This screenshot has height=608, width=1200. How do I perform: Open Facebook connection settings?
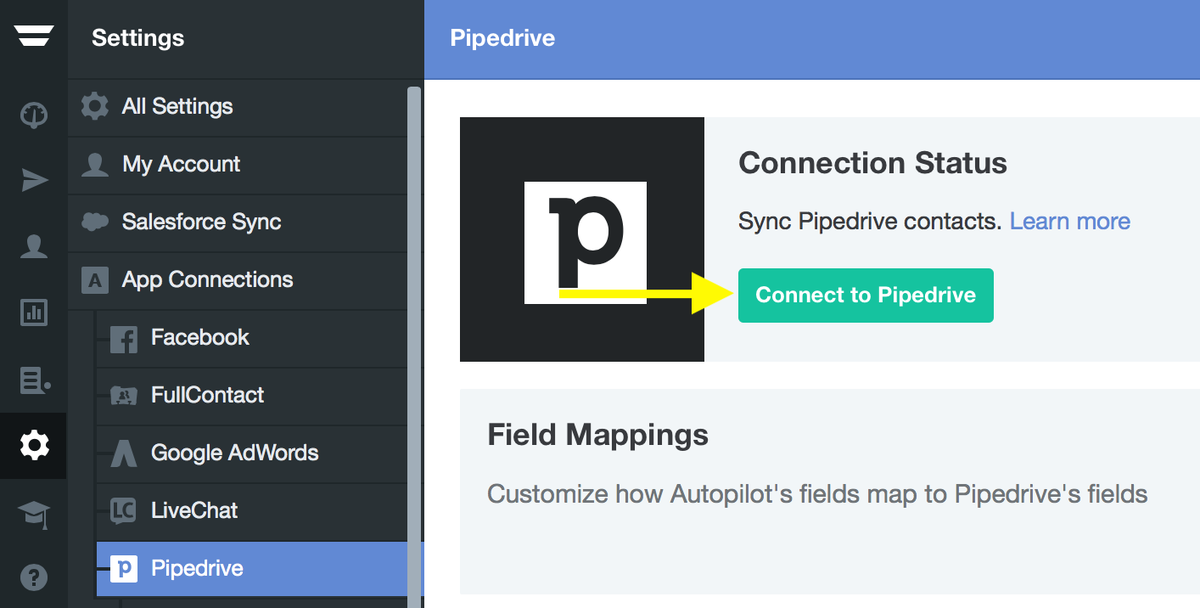252,338
